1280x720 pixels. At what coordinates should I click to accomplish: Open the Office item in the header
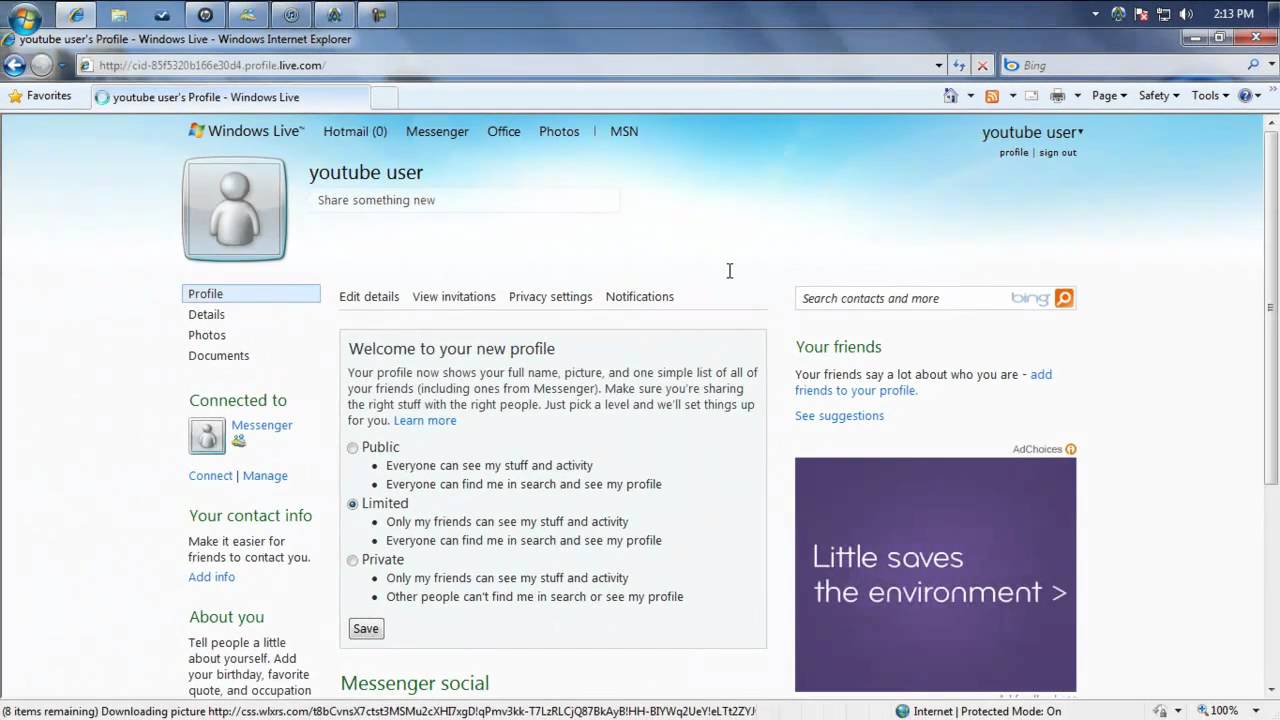pos(504,131)
